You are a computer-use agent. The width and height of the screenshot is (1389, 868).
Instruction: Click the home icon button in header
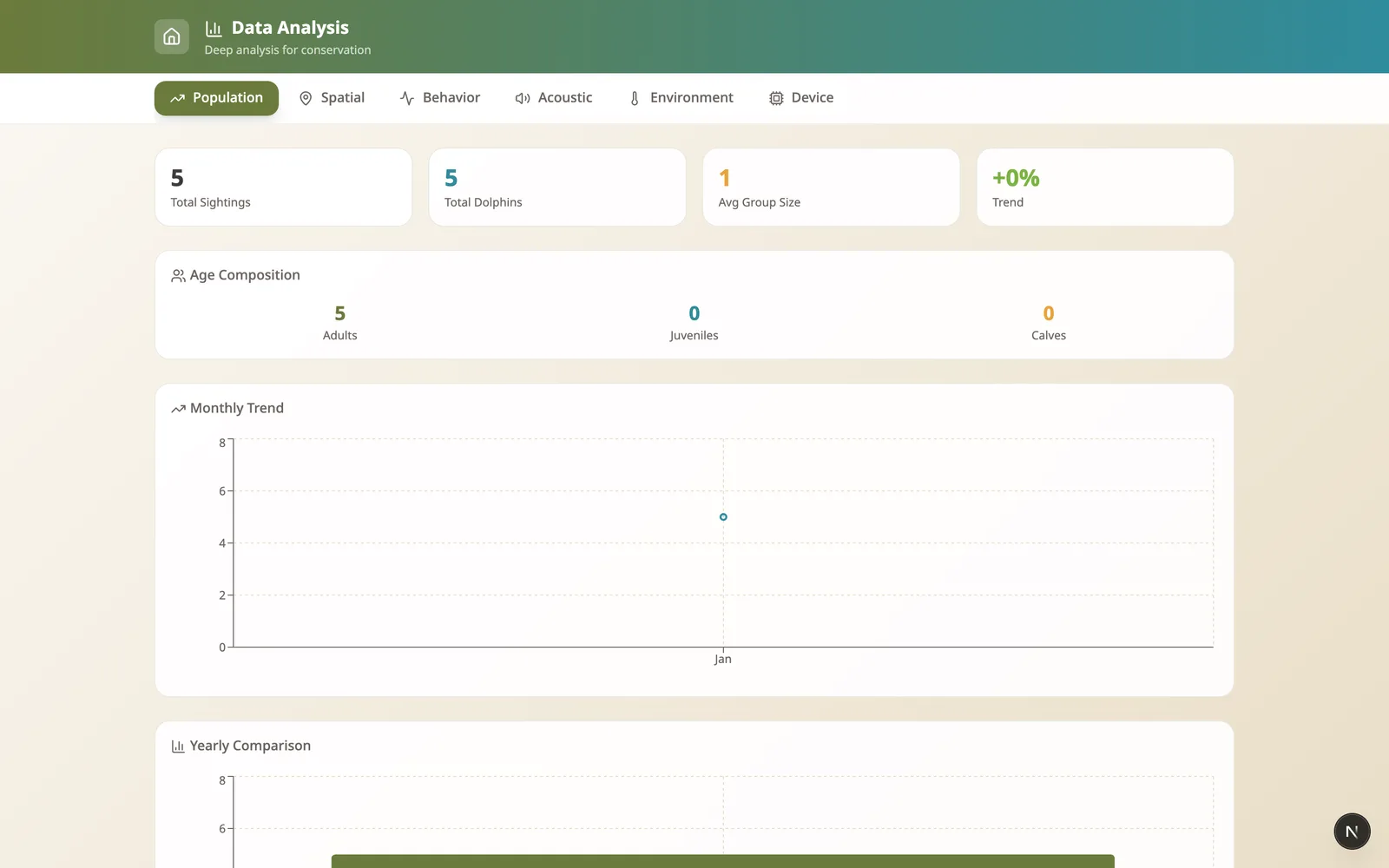(172, 36)
